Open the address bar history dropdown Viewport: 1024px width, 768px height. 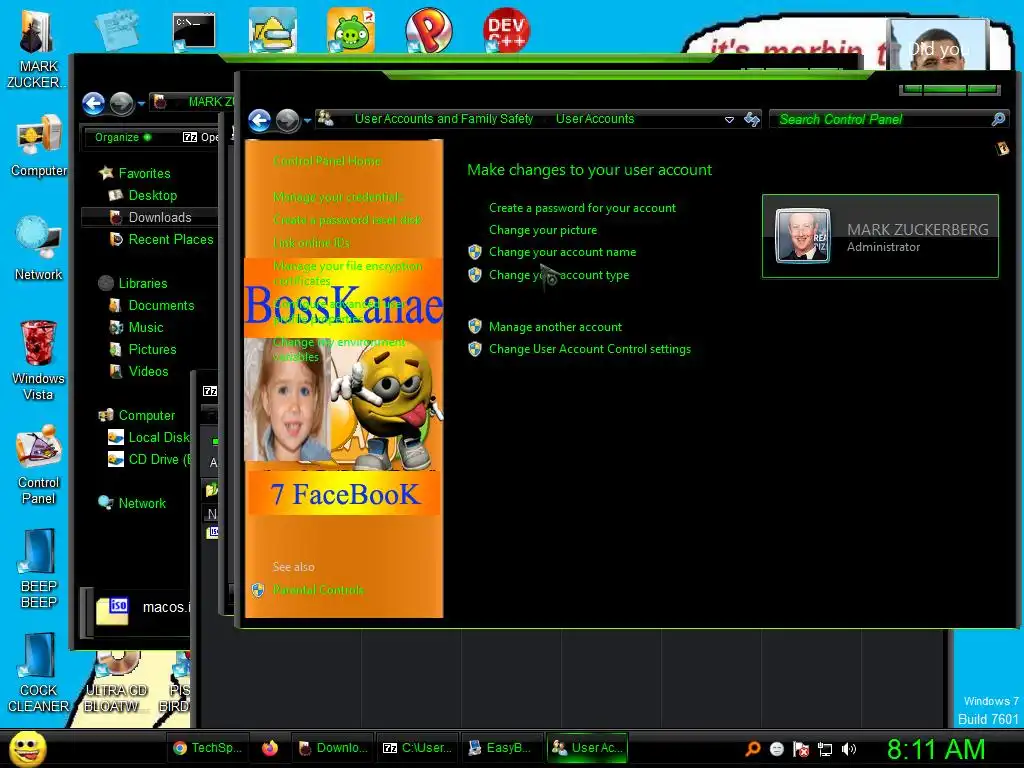pyautogui.click(x=729, y=120)
